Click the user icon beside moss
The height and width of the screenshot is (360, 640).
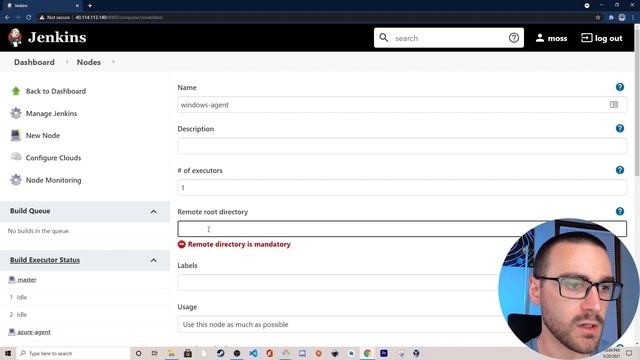tap(540, 38)
